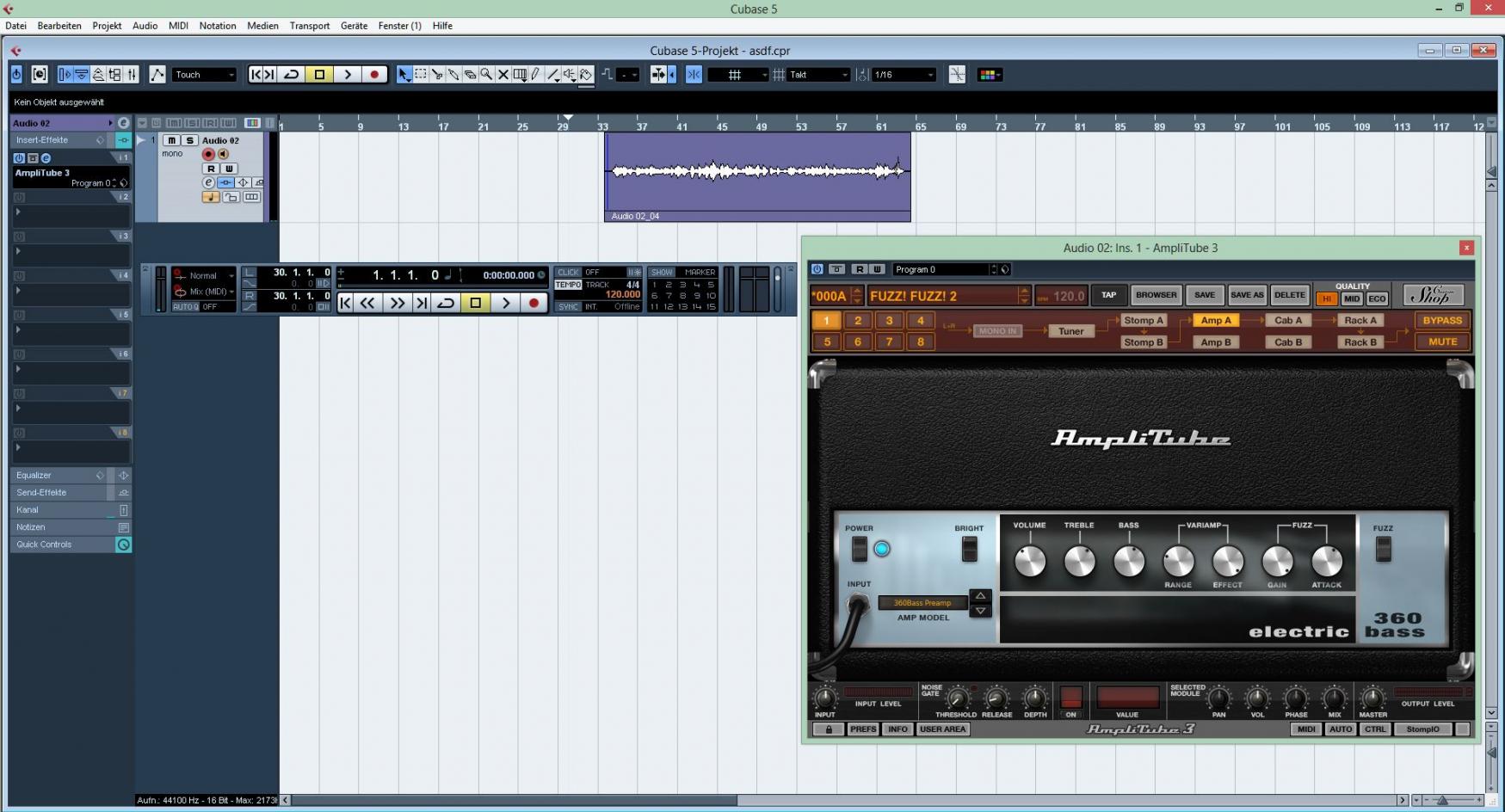Toggle AmpliTube plugin power button in plugin header
The image size is (1505, 812).
817,269
